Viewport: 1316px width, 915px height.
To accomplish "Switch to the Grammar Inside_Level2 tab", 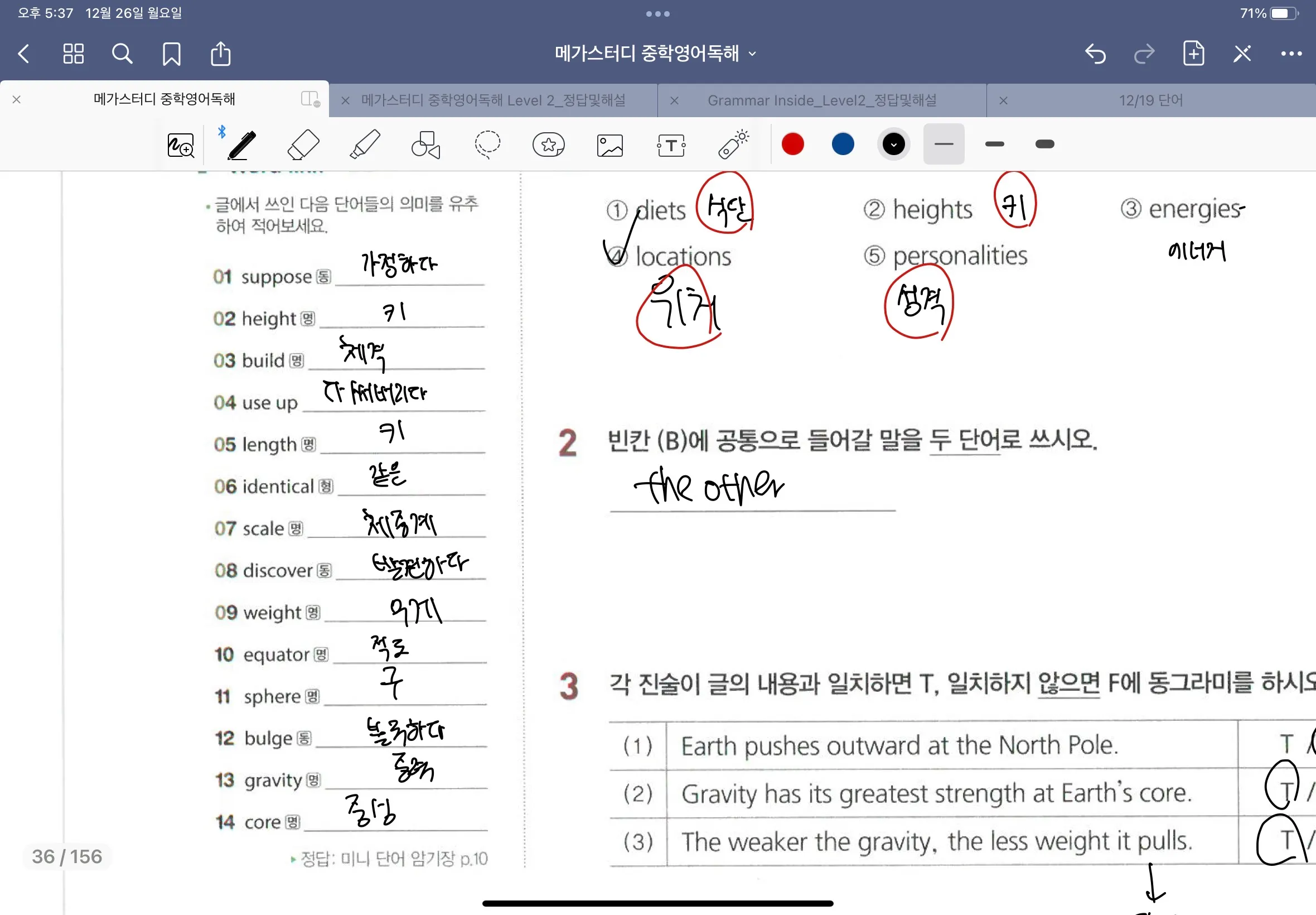I will (x=822, y=100).
